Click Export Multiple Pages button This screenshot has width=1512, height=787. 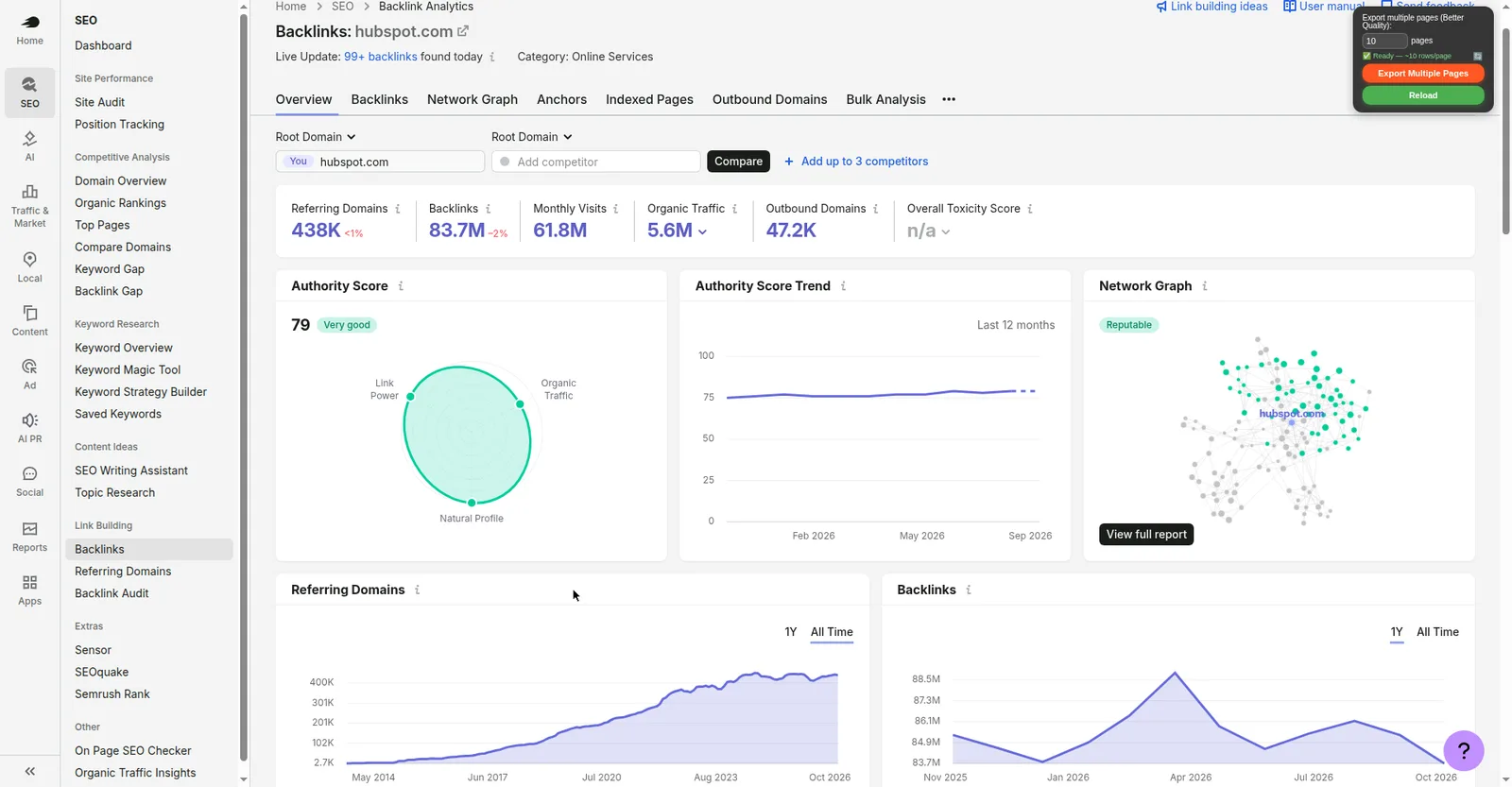point(1422,74)
